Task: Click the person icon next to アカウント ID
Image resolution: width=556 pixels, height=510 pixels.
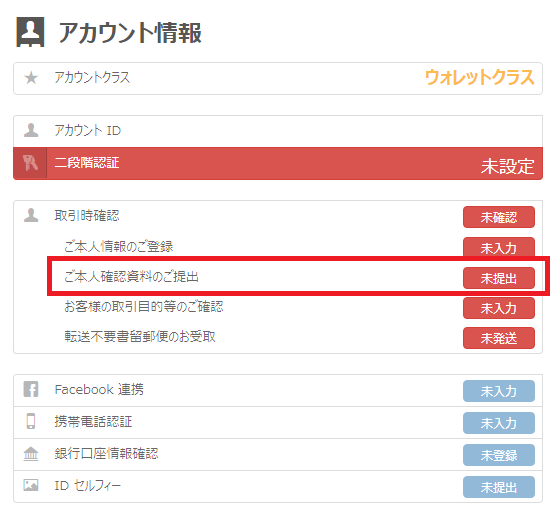Action: coord(31,130)
